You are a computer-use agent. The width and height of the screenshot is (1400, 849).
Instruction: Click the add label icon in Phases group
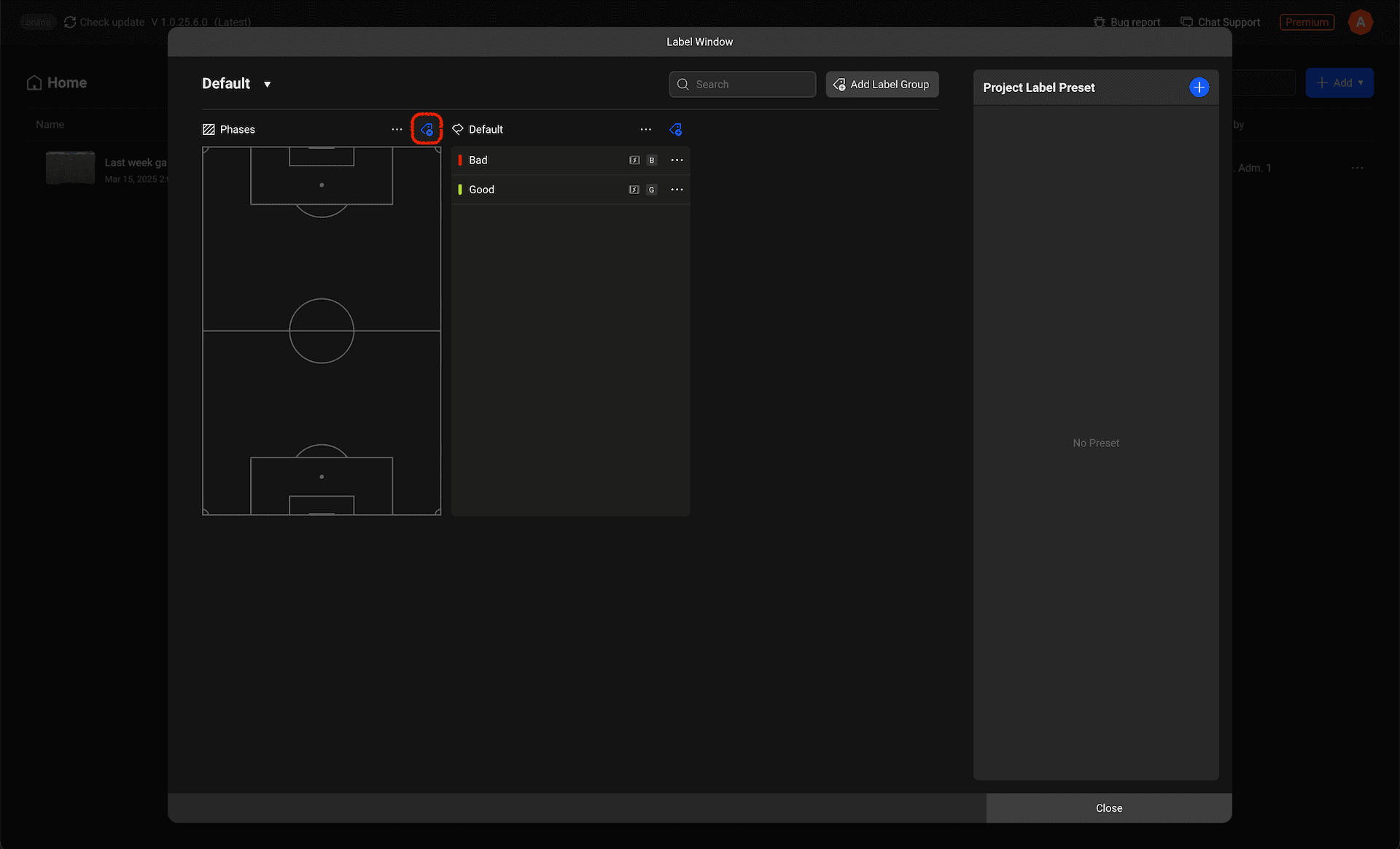pos(427,130)
